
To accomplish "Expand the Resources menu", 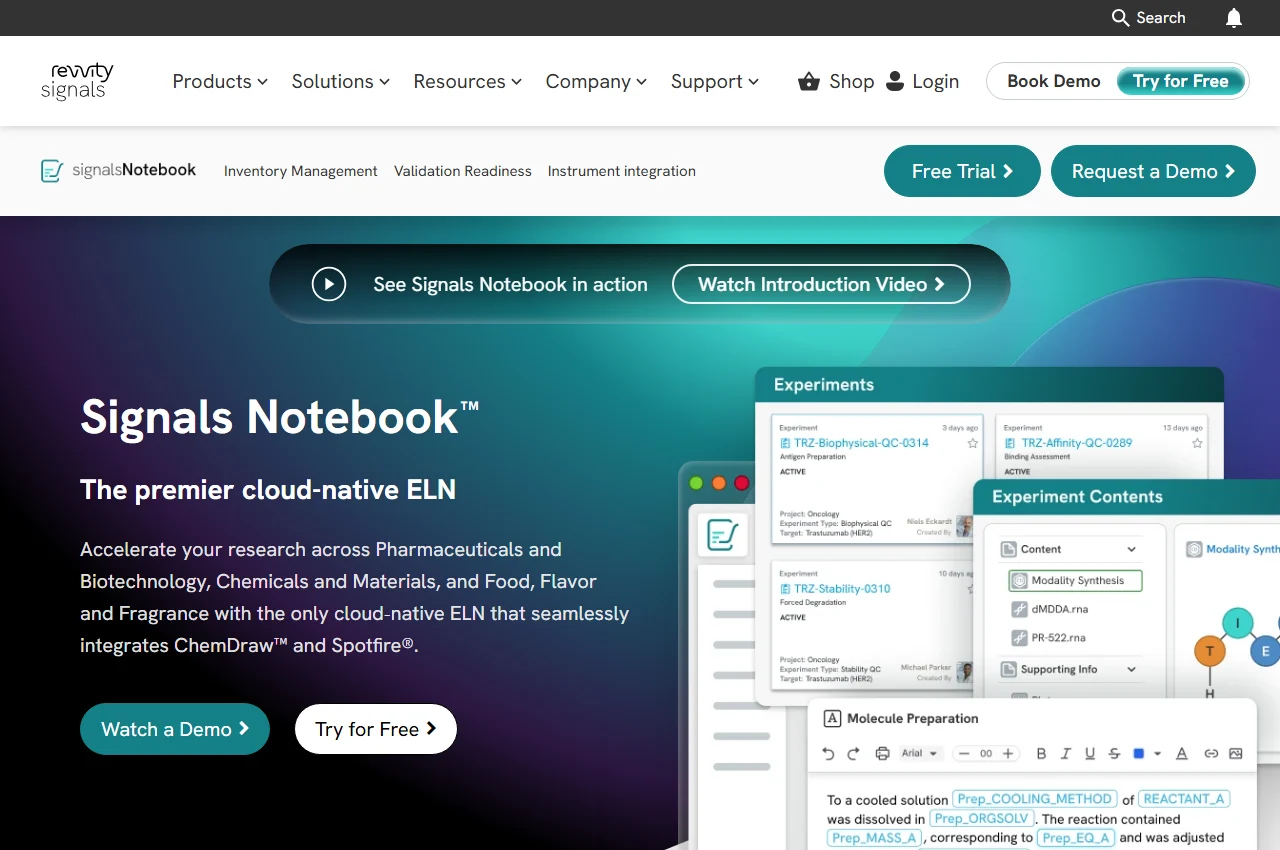I will pos(468,82).
